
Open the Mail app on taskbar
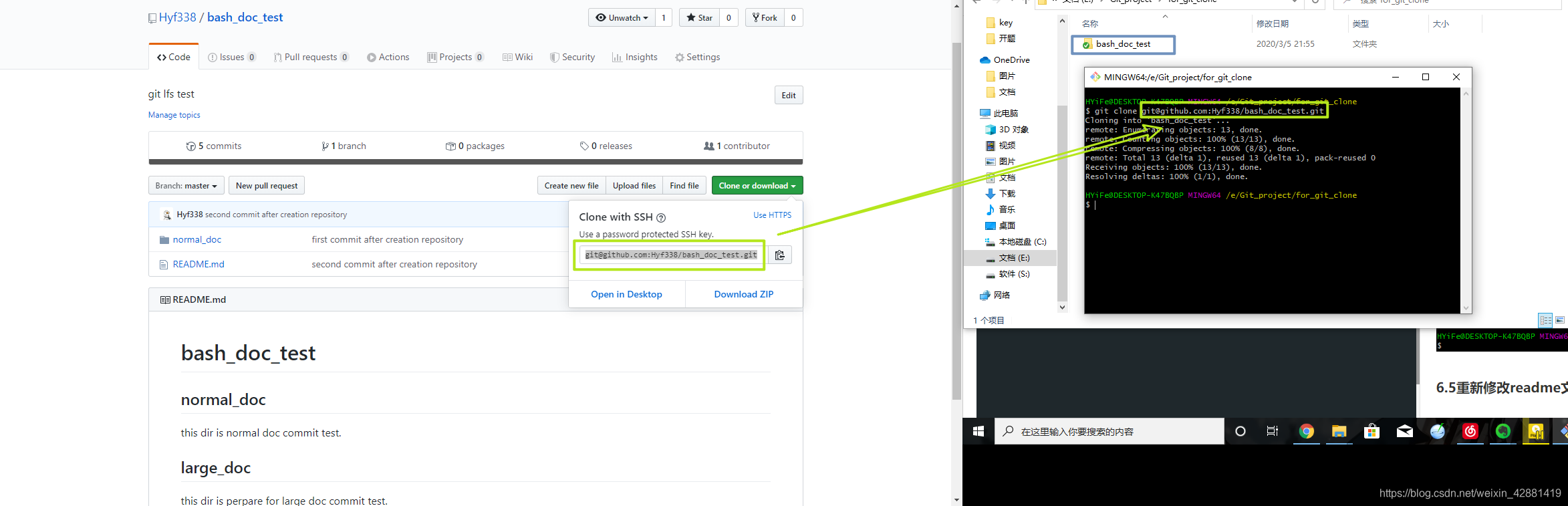click(x=1404, y=431)
